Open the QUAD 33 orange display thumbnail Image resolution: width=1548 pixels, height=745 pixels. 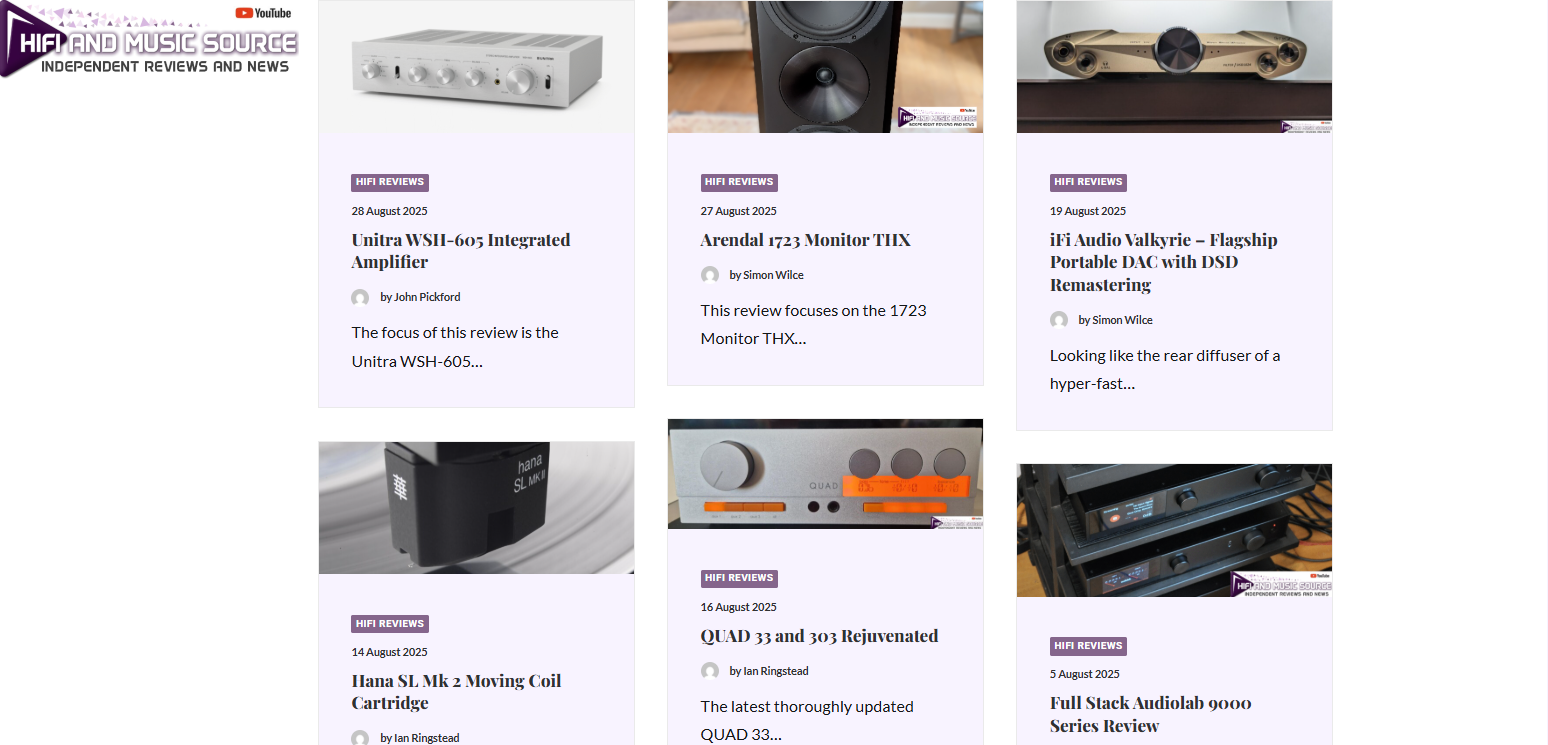point(825,474)
